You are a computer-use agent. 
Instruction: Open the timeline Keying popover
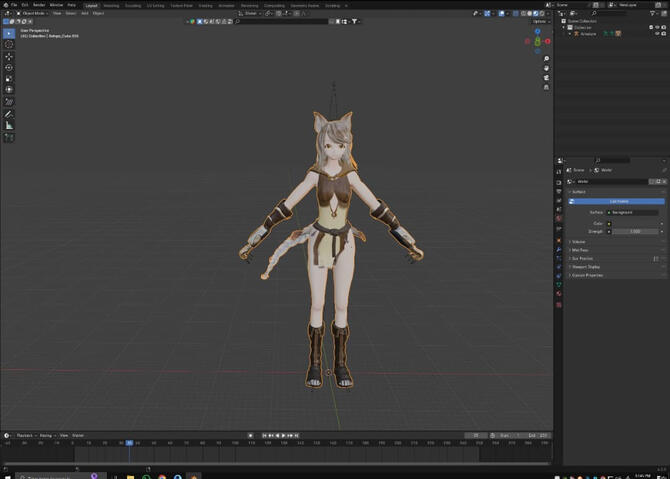47,435
